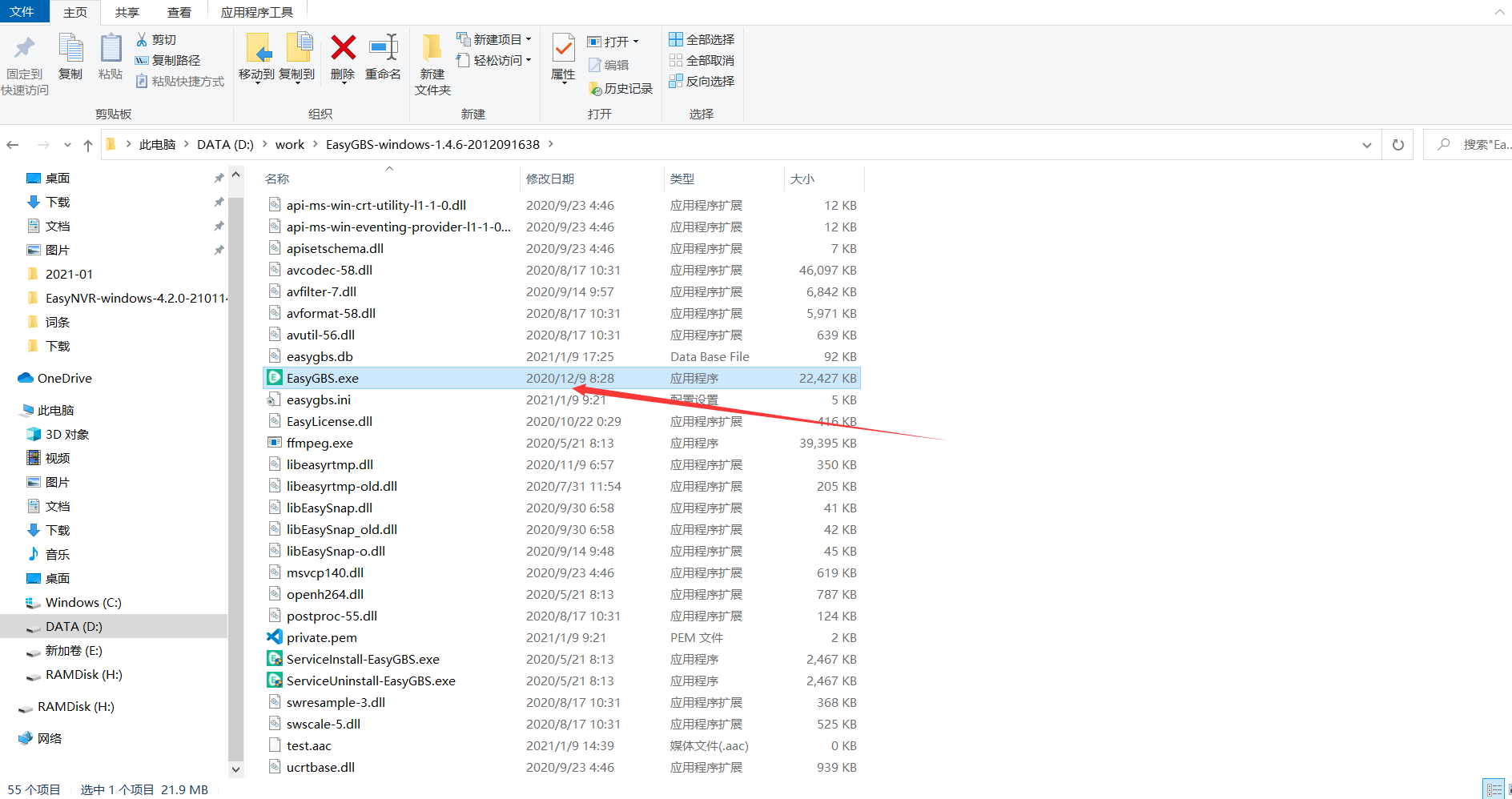The image size is (1512, 799).
Task: Open the Move to folder menu
Action: [256, 58]
